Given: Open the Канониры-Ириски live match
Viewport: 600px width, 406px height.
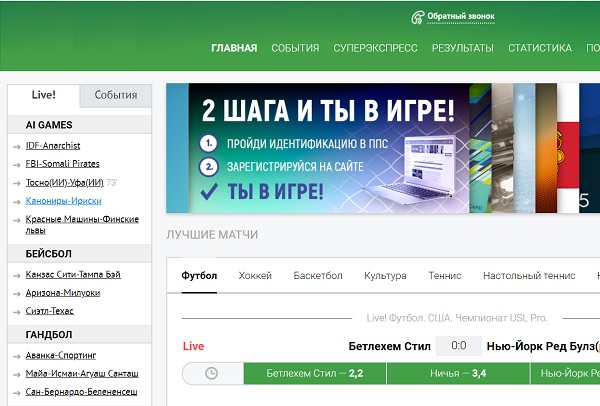Looking at the screenshot, I should pyautogui.click(x=64, y=201).
